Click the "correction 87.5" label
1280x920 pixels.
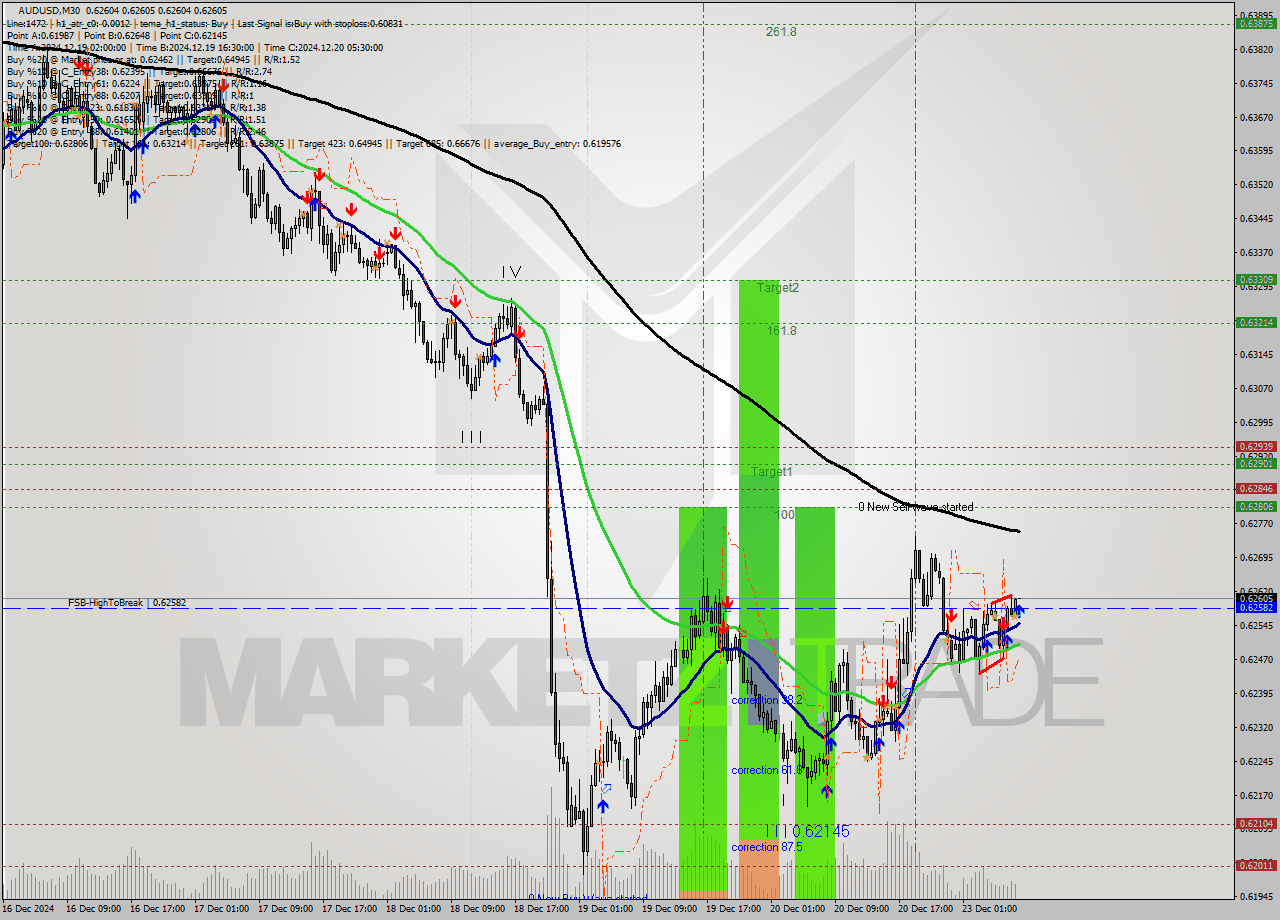768,847
